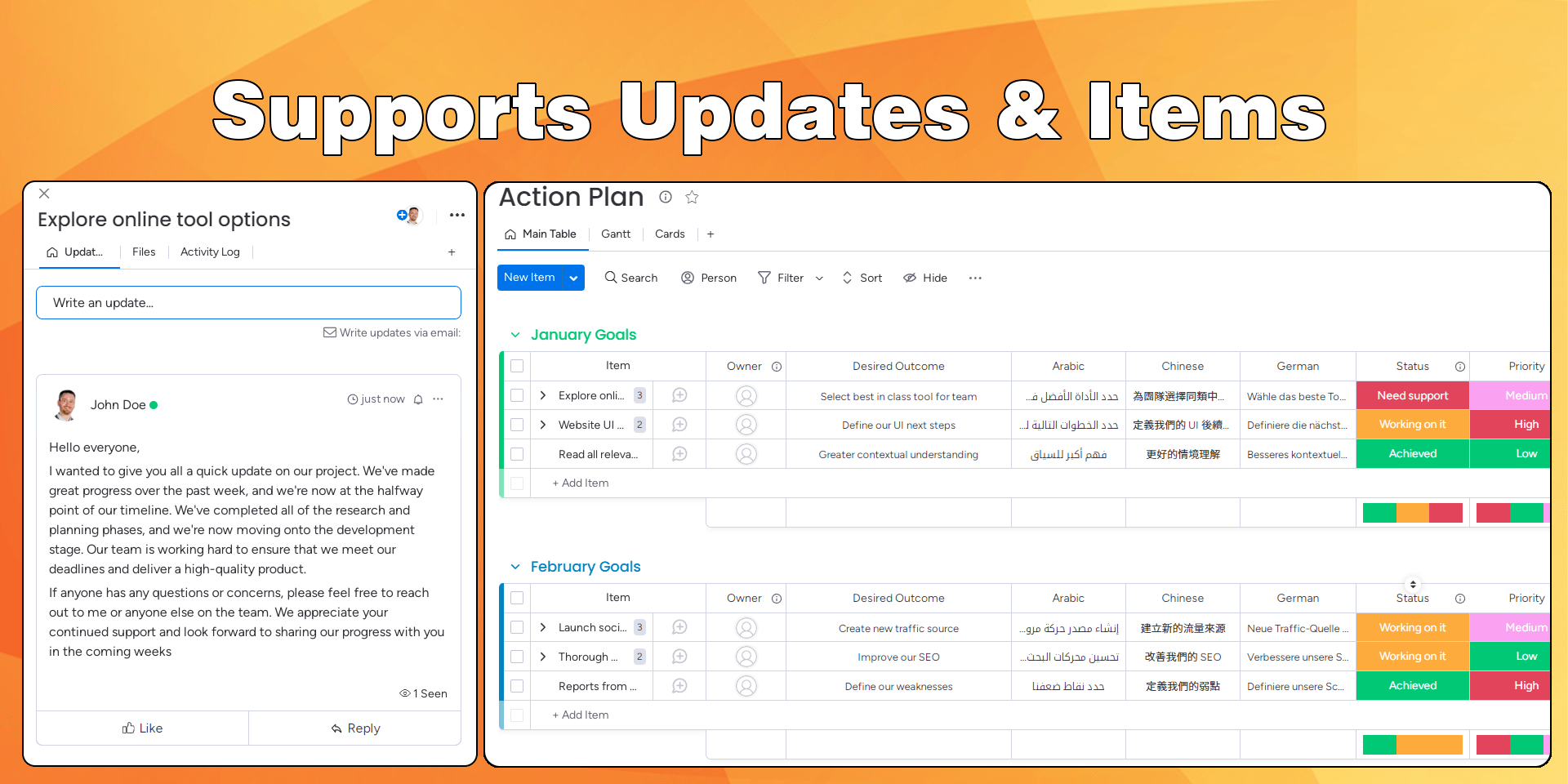Click the Write an update field
This screenshot has width=1568, height=784.
click(x=248, y=303)
